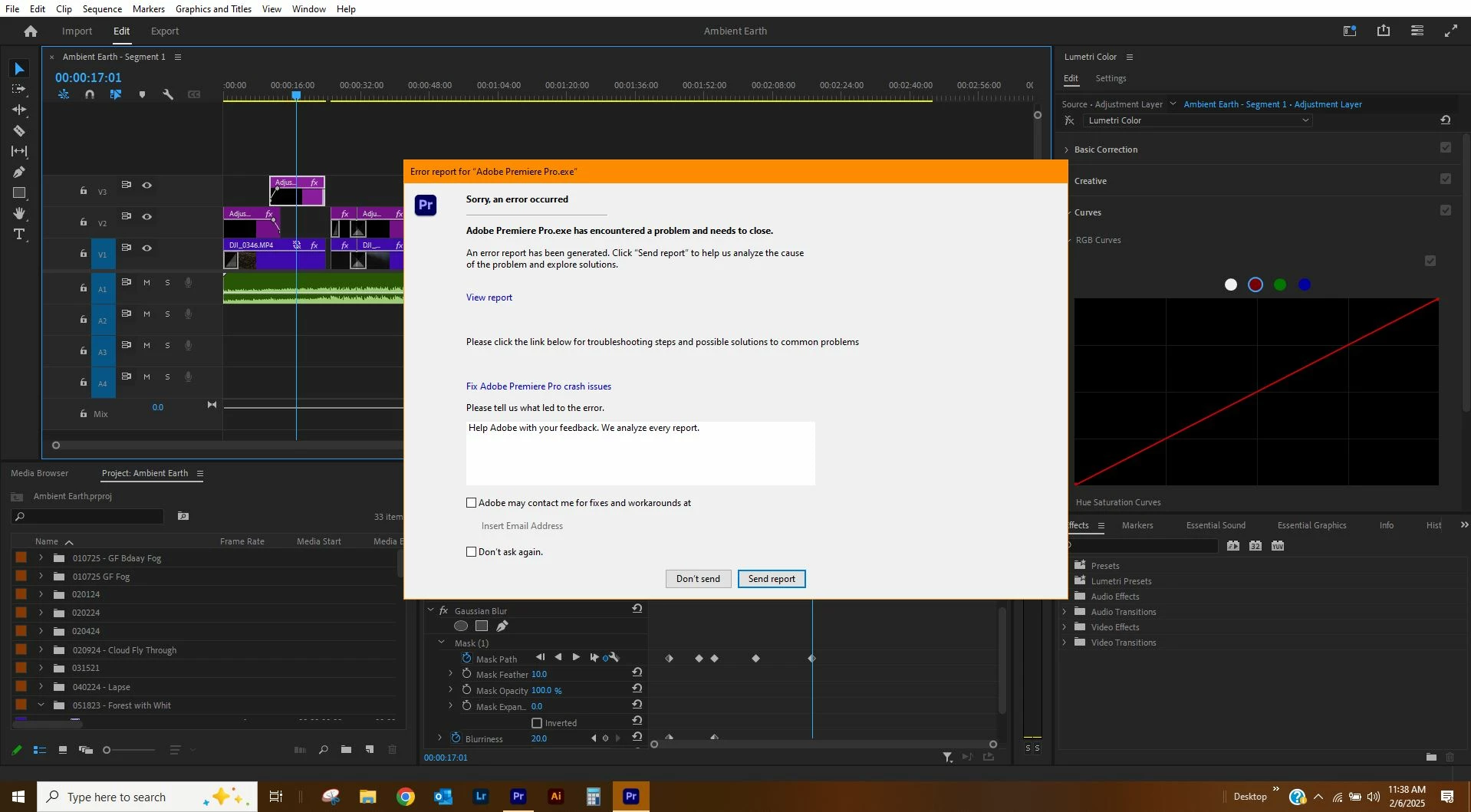Select the Razor tool
Screen dimensions: 1471x812
19,130
